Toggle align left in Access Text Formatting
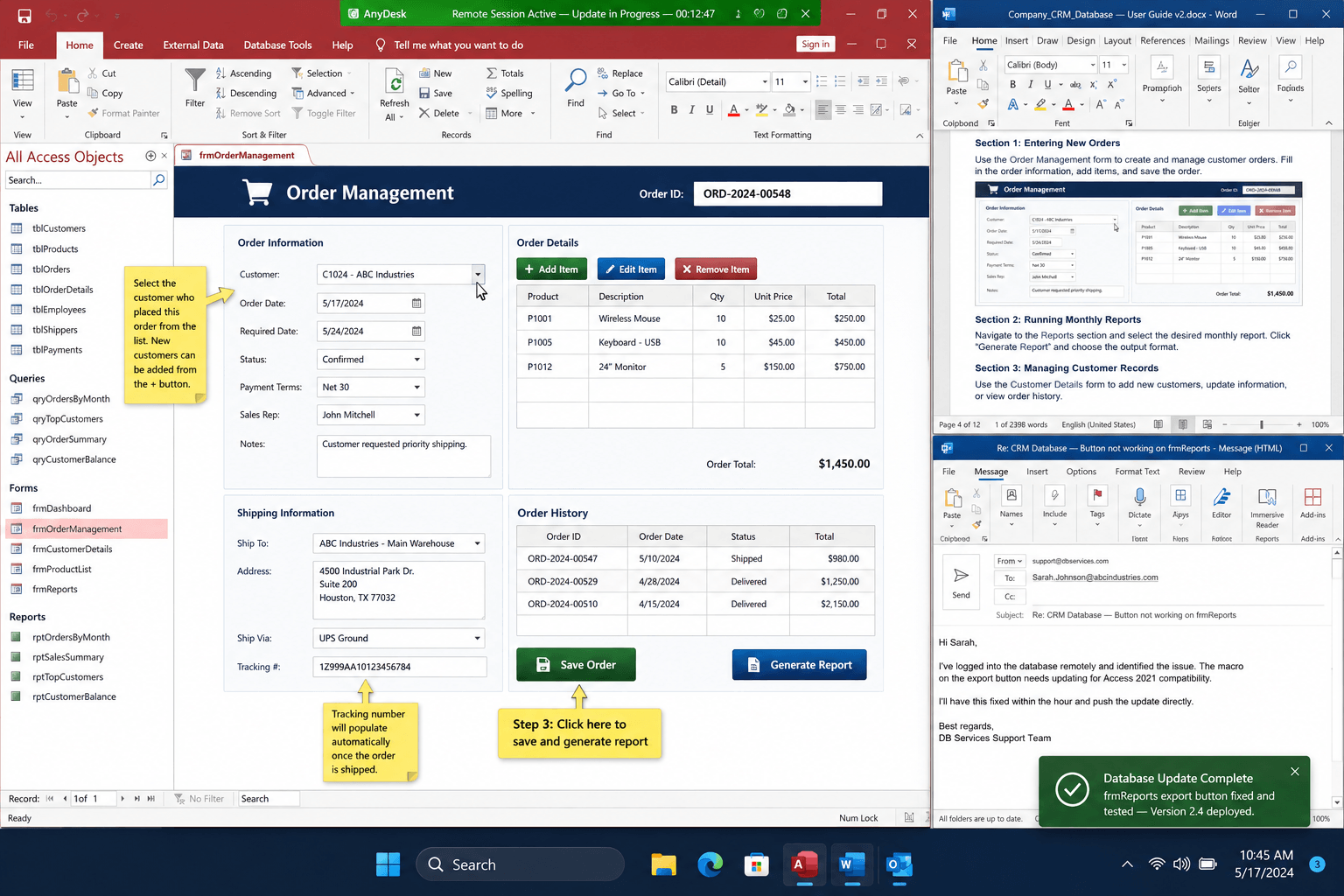The height and width of the screenshot is (896, 1344). pyautogui.click(x=822, y=109)
